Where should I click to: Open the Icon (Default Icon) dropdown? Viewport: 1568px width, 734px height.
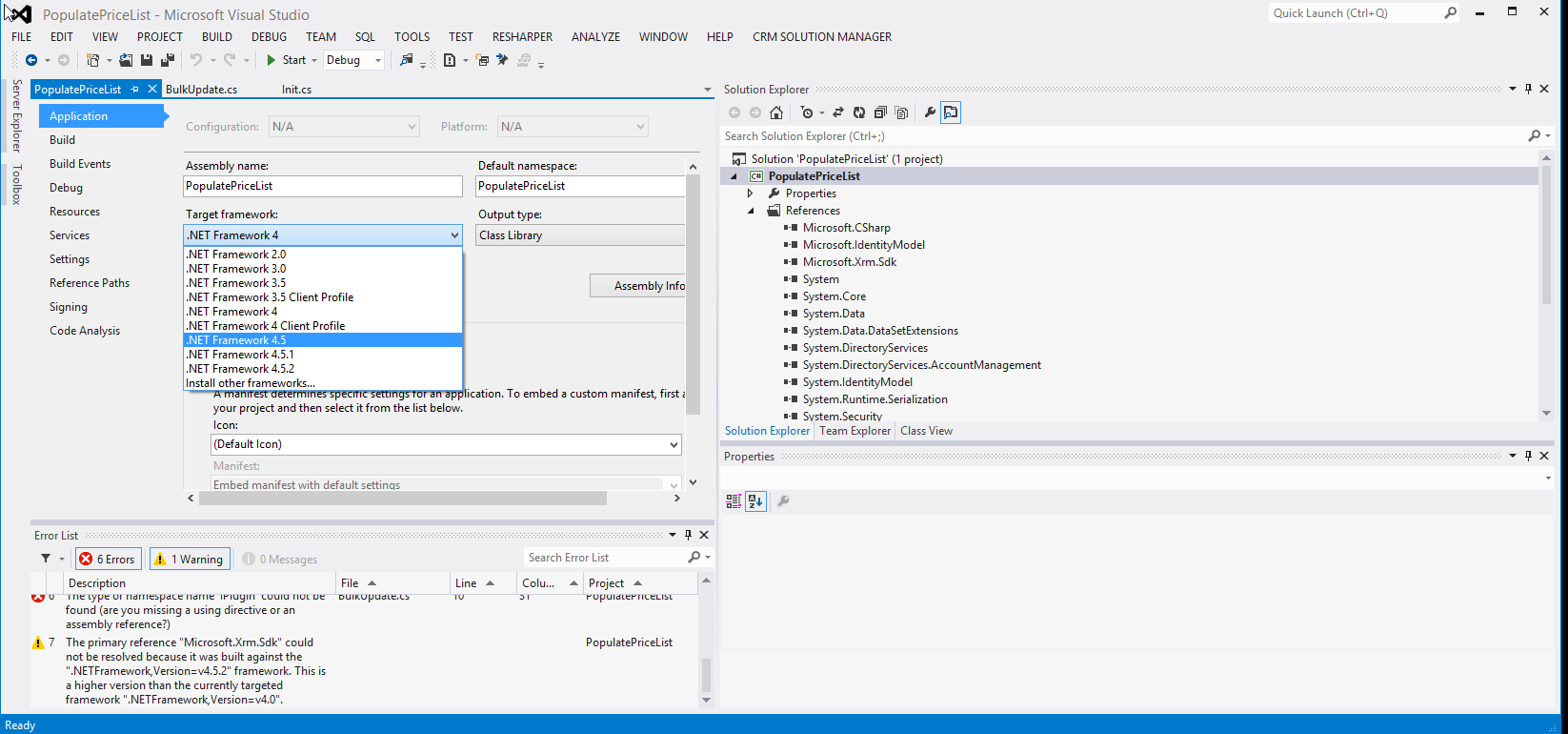[x=446, y=444]
